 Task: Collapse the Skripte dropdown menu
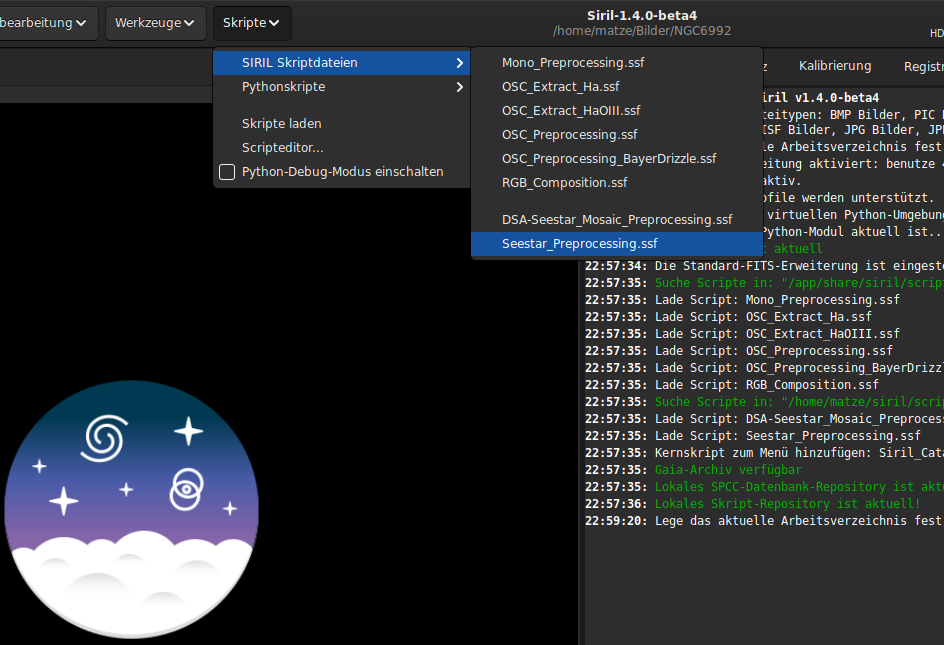(252, 23)
